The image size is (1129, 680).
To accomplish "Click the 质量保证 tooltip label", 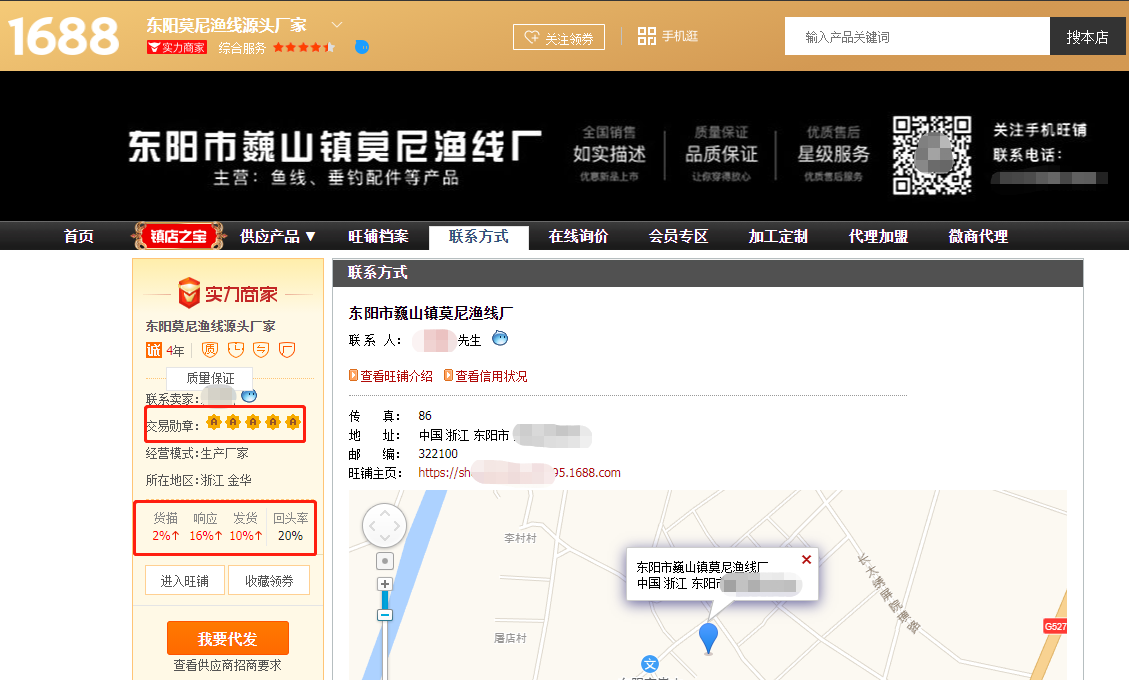I will point(210,377).
